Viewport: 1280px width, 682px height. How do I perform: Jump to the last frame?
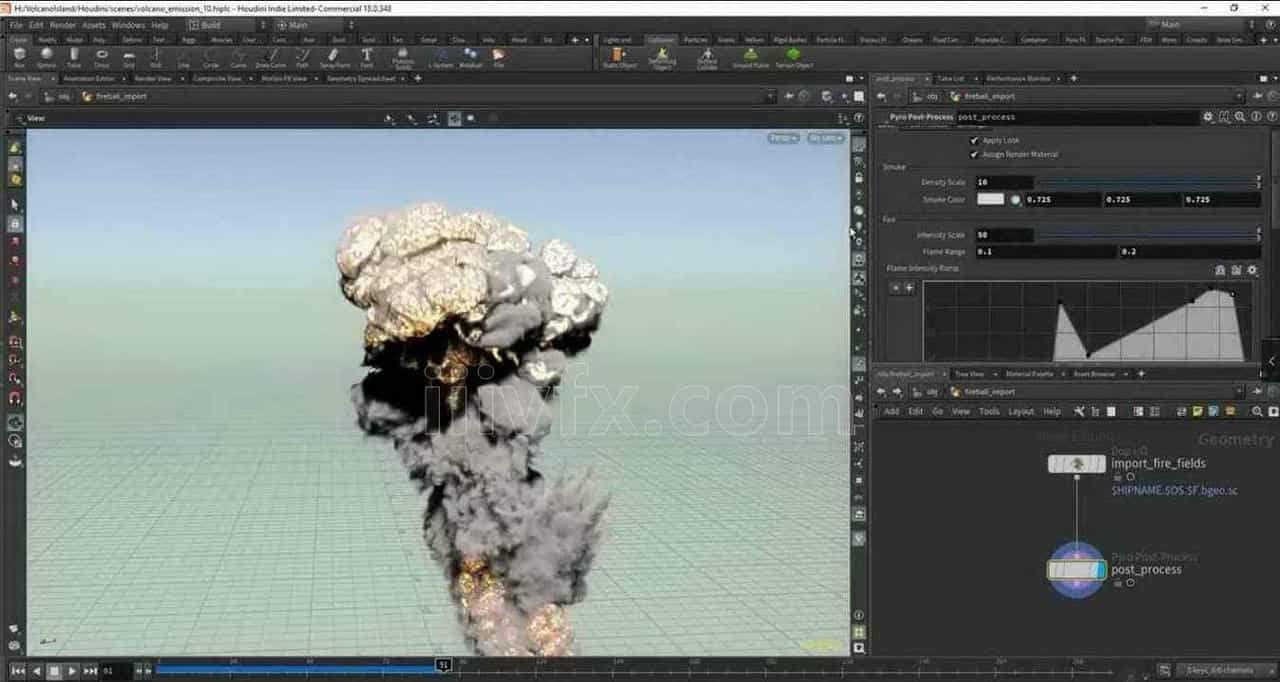(x=91, y=671)
